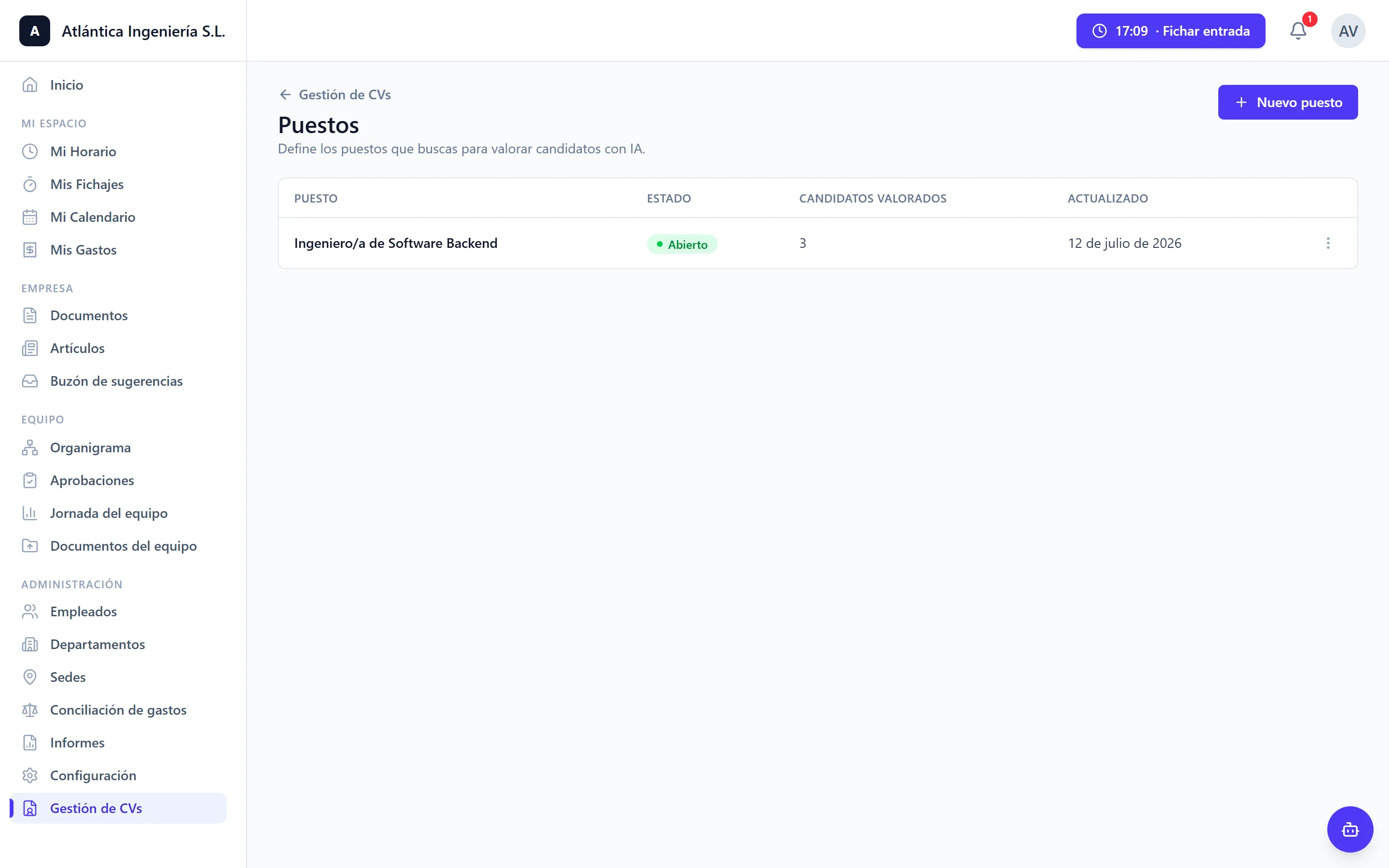The width and height of the screenshot is (1389, 868).
Task: Select Gestión de CVs sidebar item
Action: point(118,808)
